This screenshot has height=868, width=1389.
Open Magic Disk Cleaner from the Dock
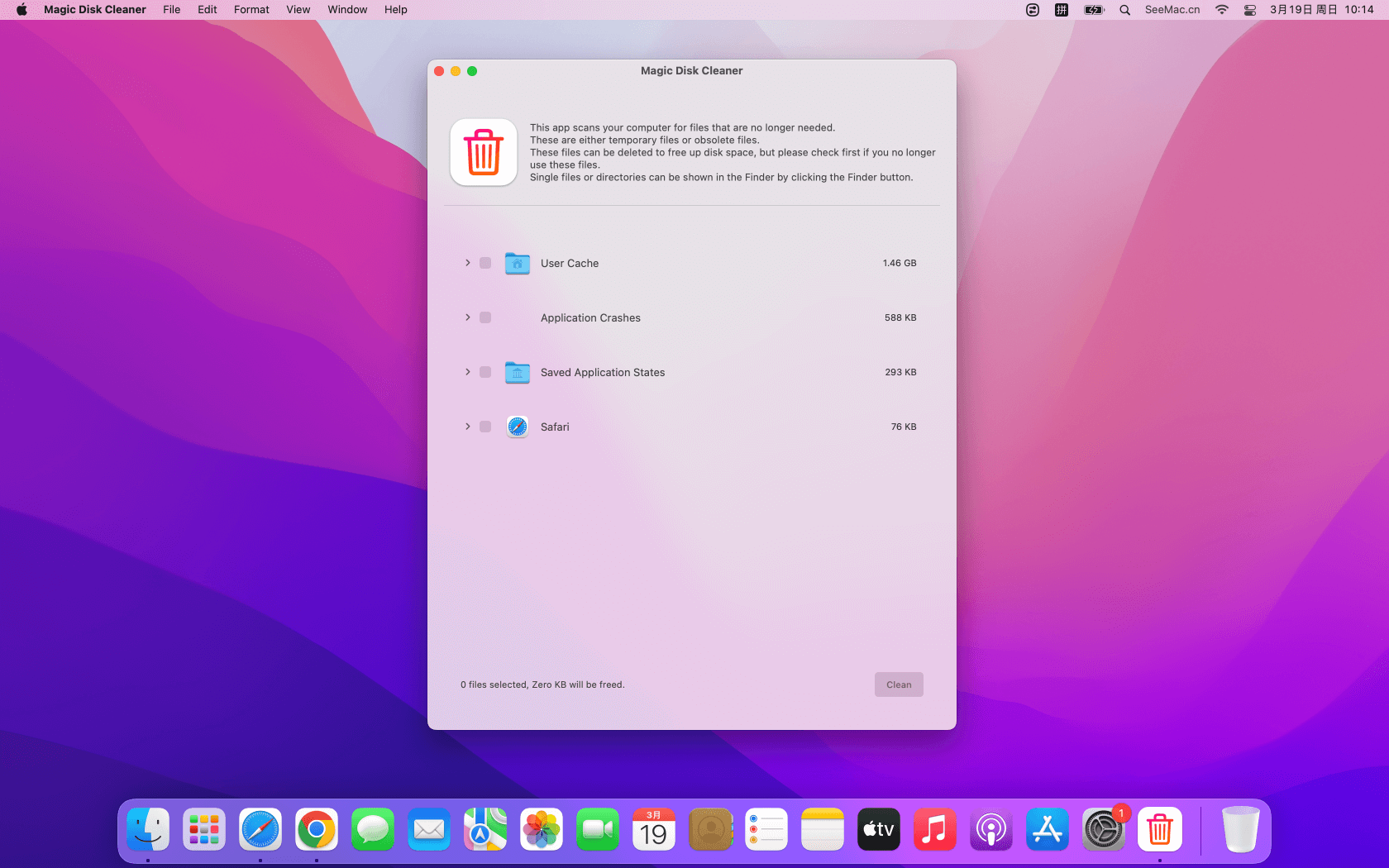click(x=1159, y=829)
